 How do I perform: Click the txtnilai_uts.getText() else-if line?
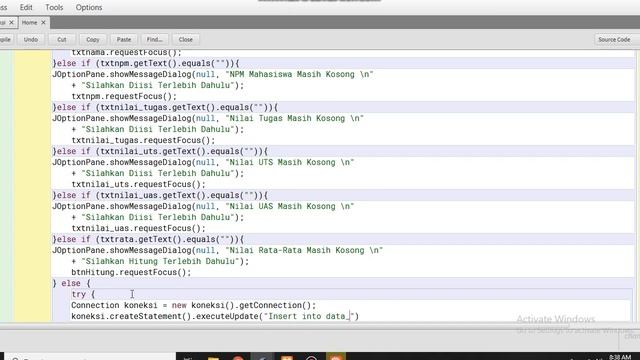tap(160, 151)
